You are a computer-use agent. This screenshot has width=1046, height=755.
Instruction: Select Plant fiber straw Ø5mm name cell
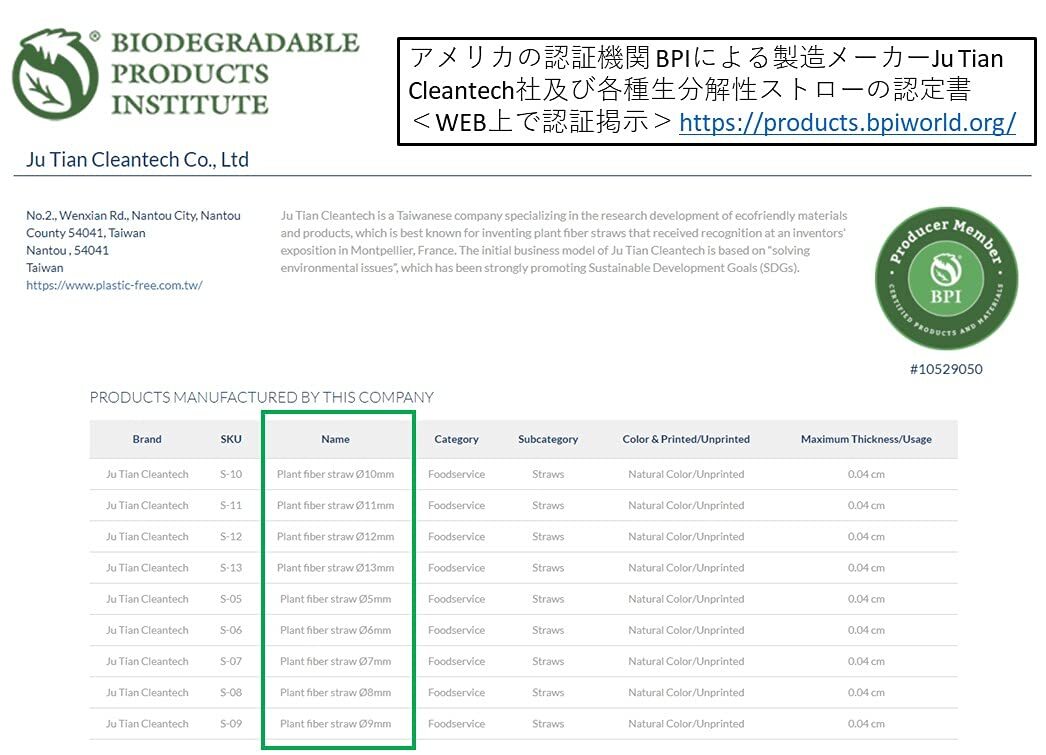tap(336, 599)
